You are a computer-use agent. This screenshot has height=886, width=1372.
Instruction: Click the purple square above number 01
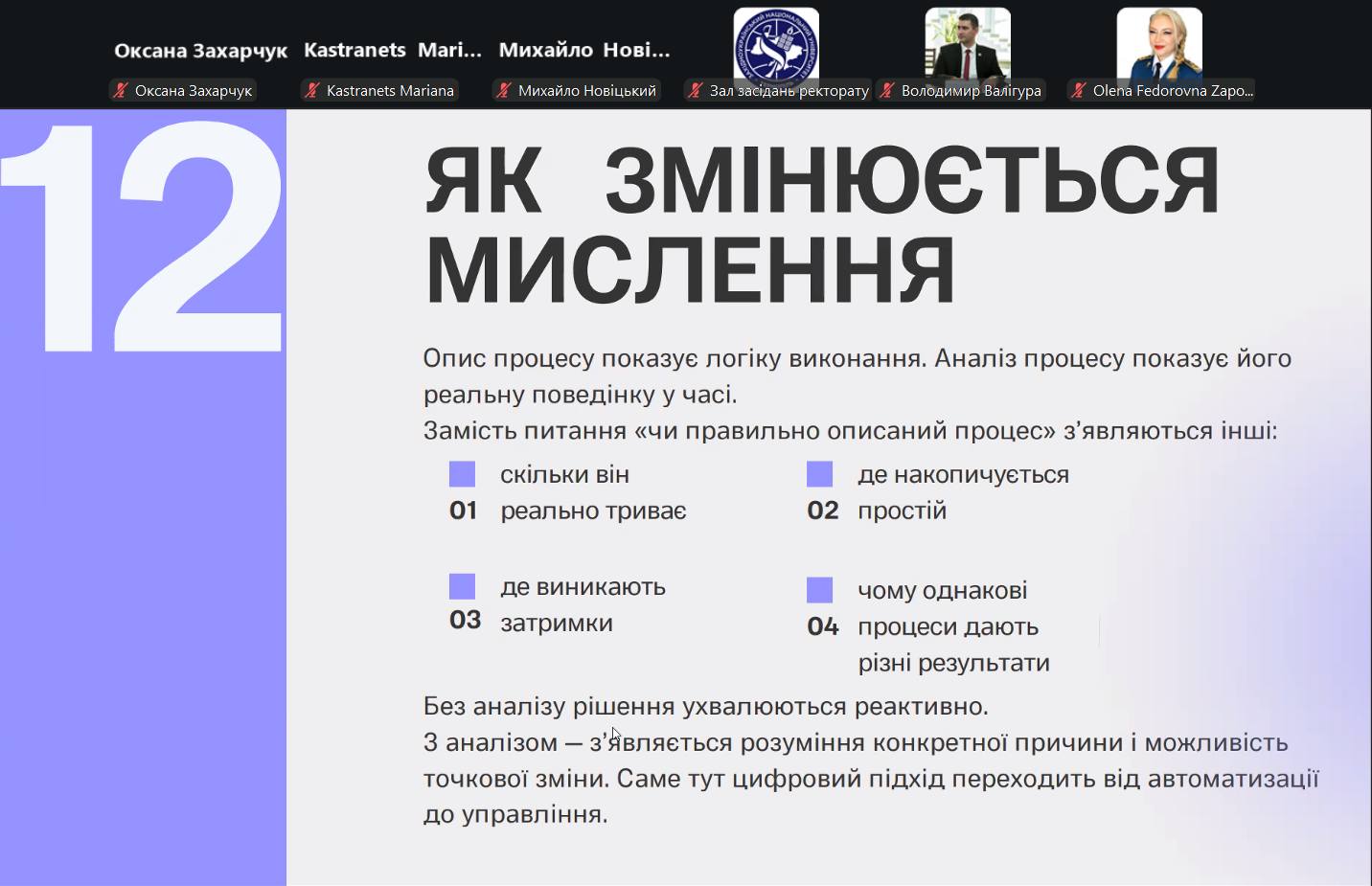(x=463, y=474)
